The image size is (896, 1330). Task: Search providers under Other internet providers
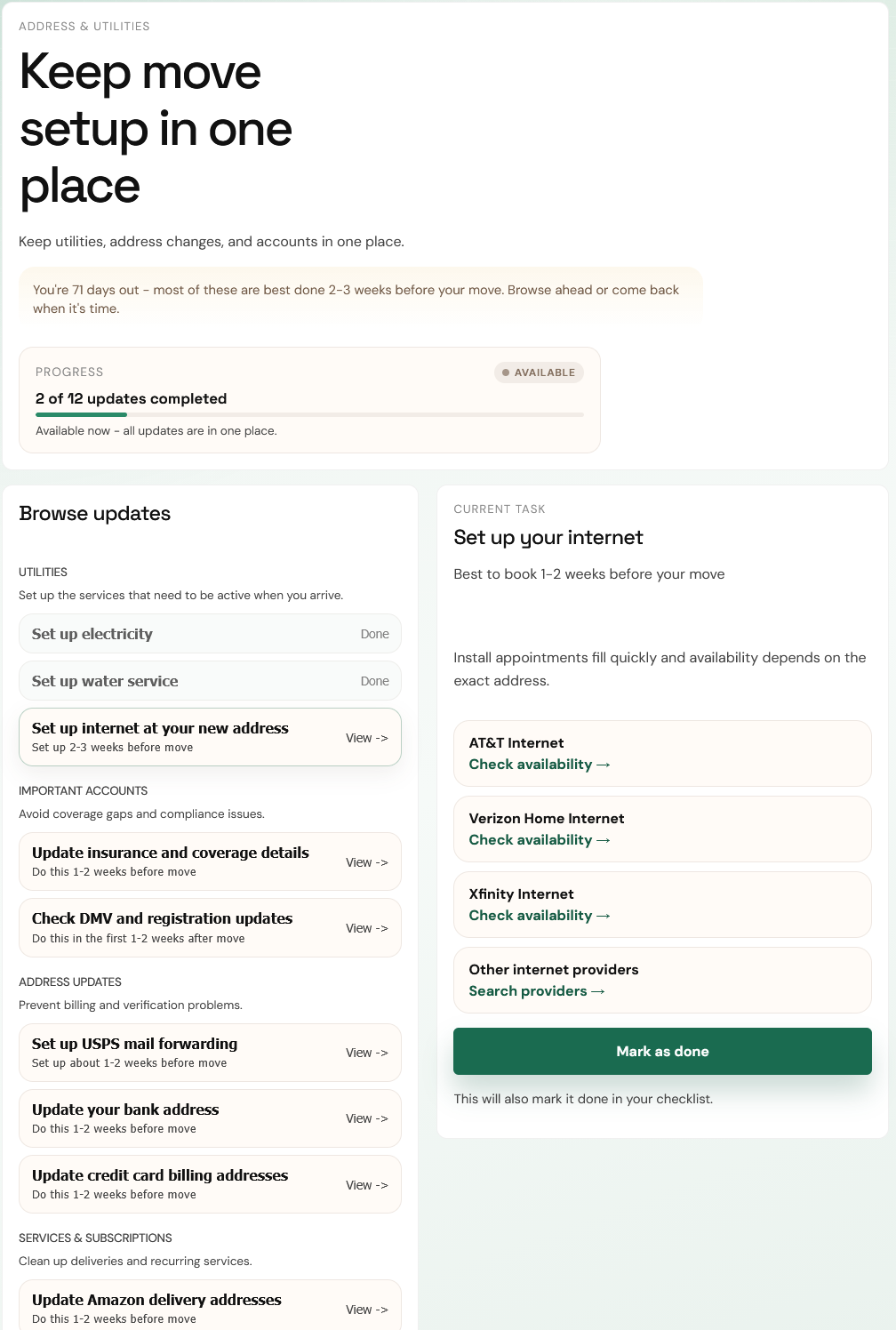pos(537,991)
